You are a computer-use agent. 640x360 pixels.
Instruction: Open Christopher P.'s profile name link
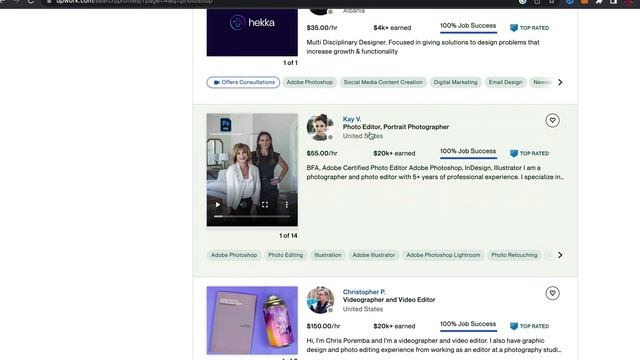point(364,292)
